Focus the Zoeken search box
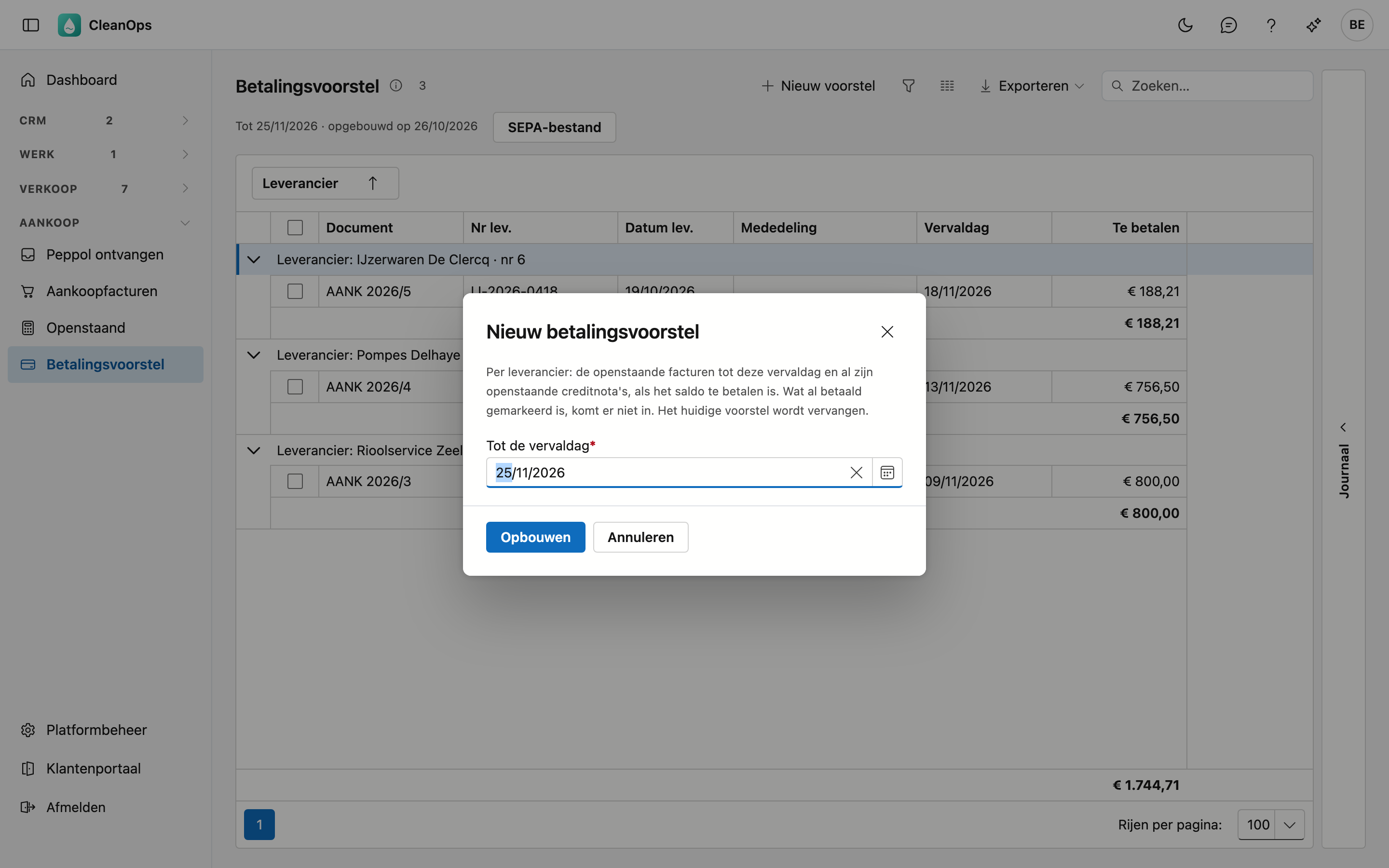The image size is (1389, 868). pos(1208,86)
